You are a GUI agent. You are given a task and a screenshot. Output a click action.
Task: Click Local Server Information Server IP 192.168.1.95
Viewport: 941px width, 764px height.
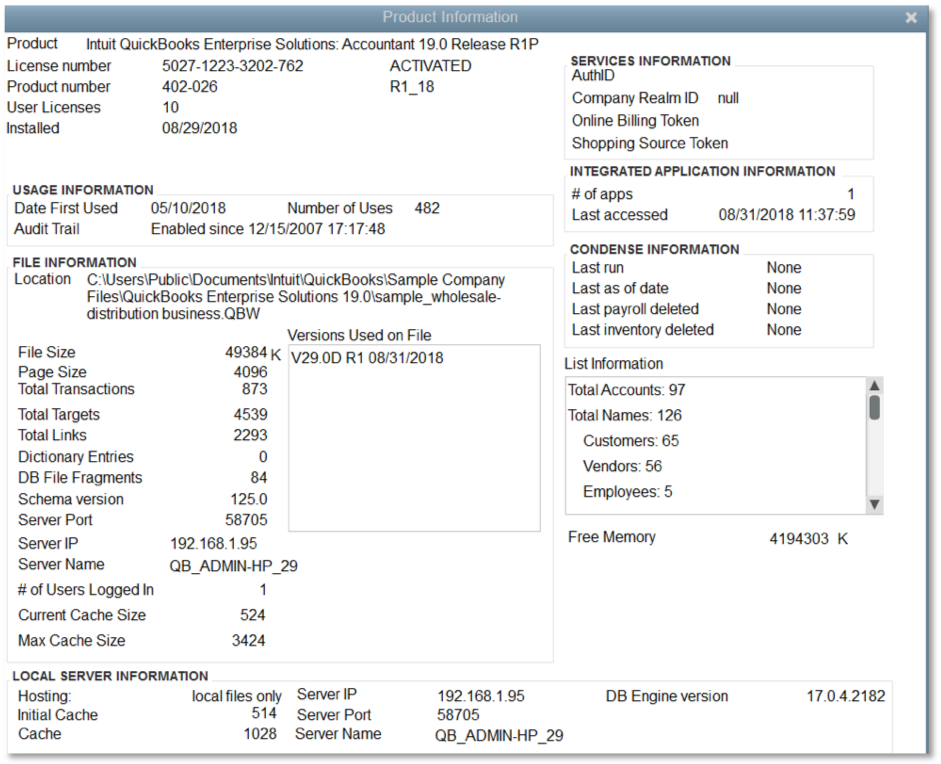pyautogui.click(x=481, y=696)
